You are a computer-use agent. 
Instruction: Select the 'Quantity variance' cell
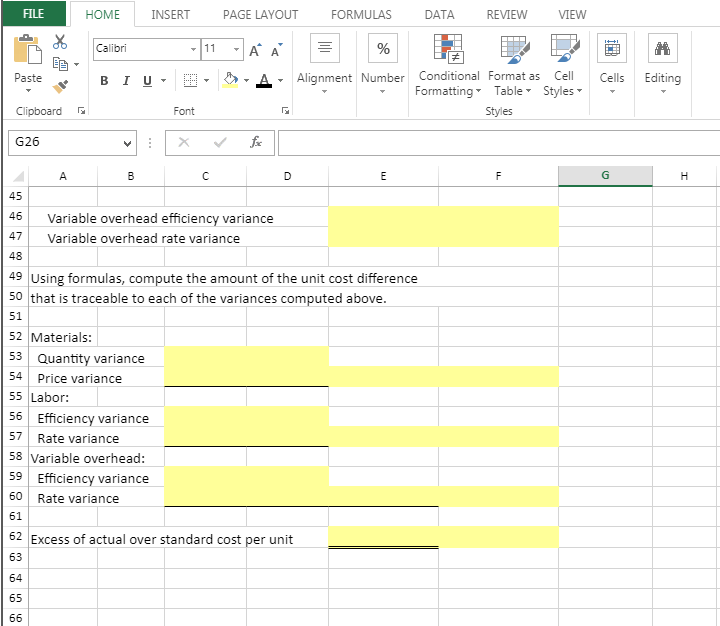tap(91, 358)
